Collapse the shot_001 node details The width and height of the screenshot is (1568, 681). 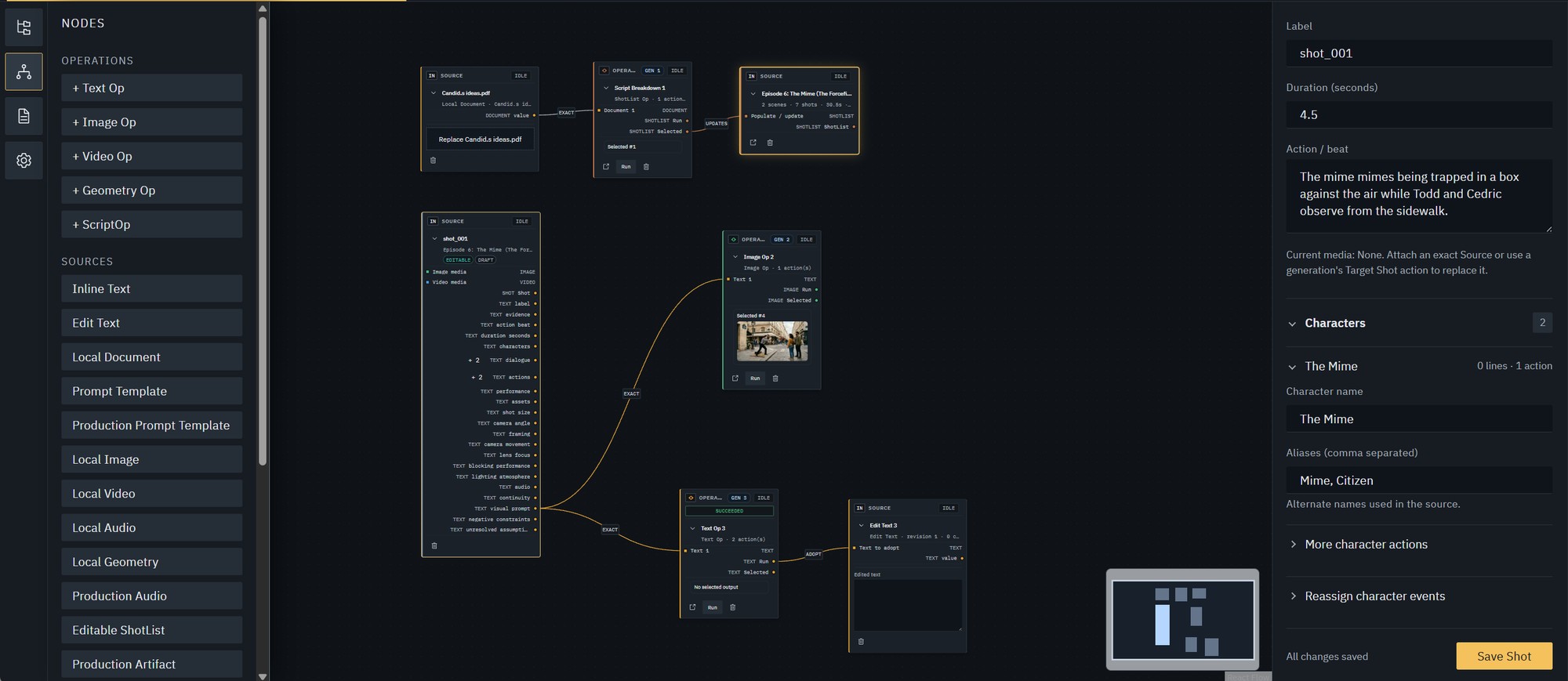pos(434,238)
